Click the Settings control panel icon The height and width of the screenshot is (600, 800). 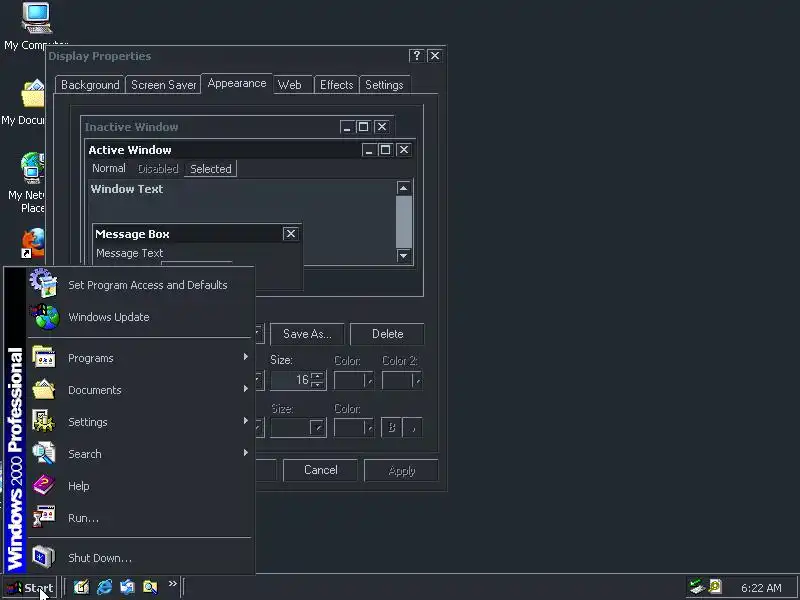pos(43,421)
